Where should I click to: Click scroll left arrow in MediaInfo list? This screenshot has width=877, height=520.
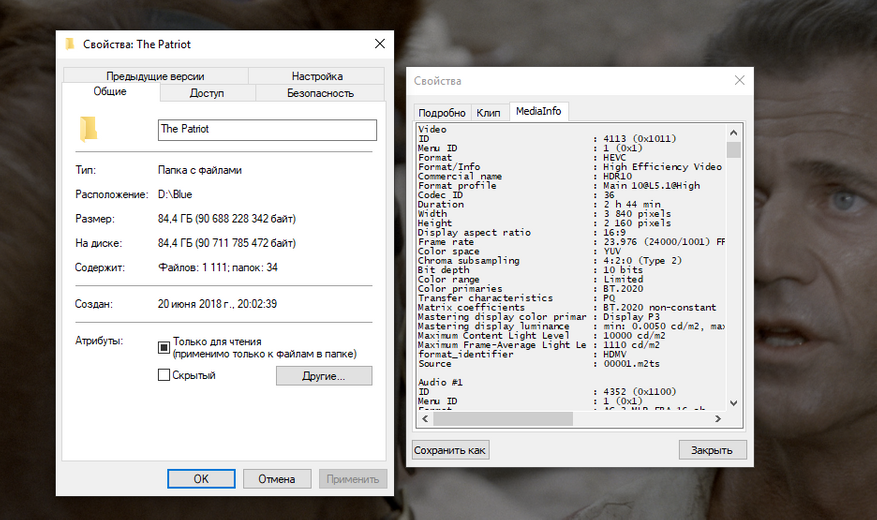tap(425, 419)
